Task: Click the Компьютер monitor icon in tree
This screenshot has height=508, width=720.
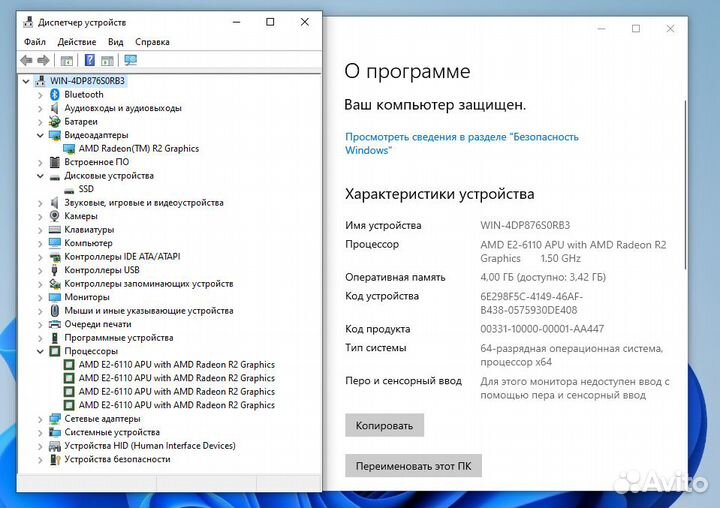Action: click(x=55, y=243)
